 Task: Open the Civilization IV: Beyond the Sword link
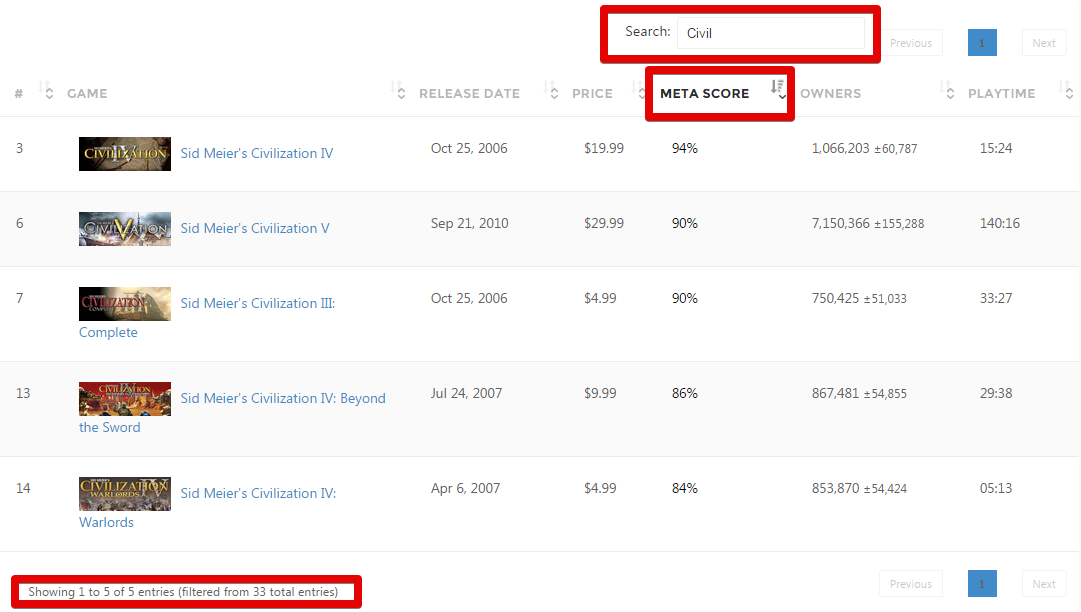click(x=283, y=398)
